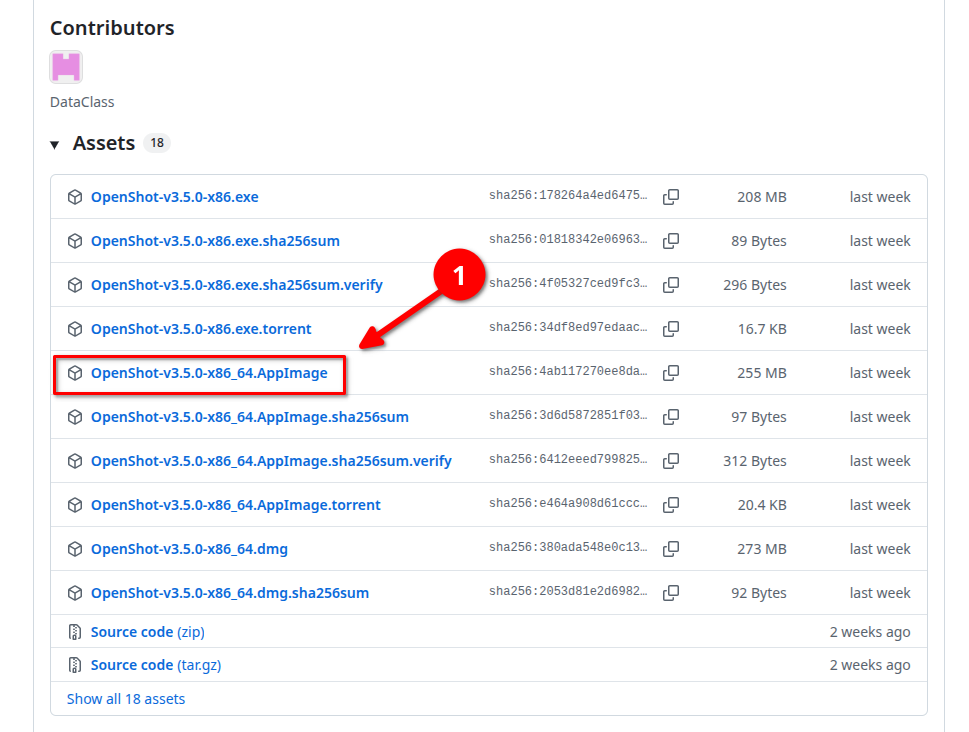Click the 273 MB file size
Screen dimensions: 969x732
pyautogui.click(x=761, y=549)
